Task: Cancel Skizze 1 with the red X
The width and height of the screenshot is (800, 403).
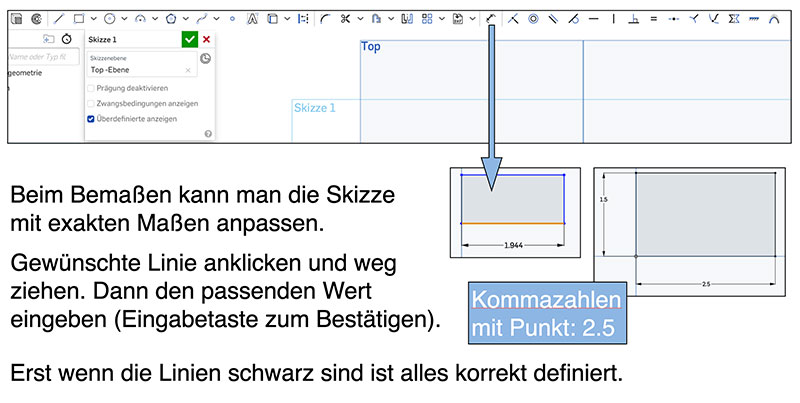Action: coord(206,39)
